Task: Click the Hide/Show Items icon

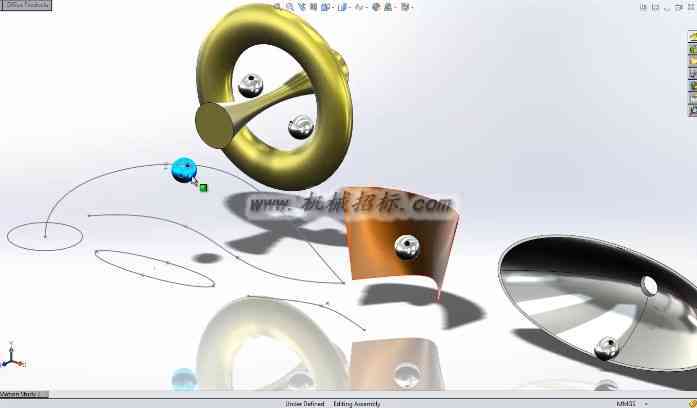Action: point(359,7)
